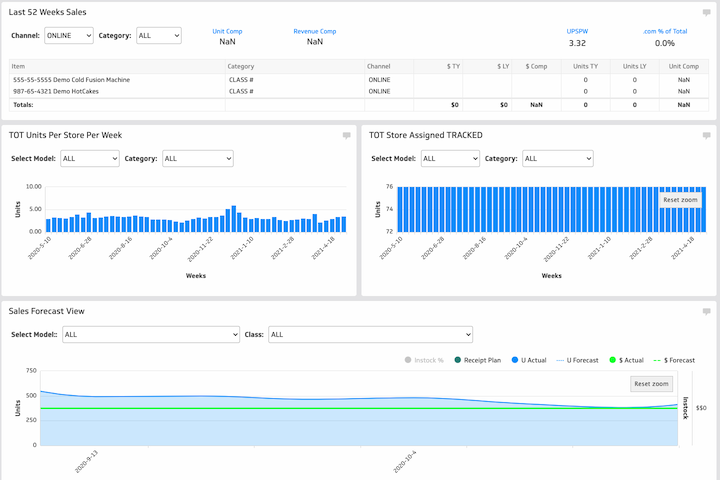Open Select Model dropdown in TOT Store Assigned
This screenshot has height=480, width=720.
[x=450, y=158]
